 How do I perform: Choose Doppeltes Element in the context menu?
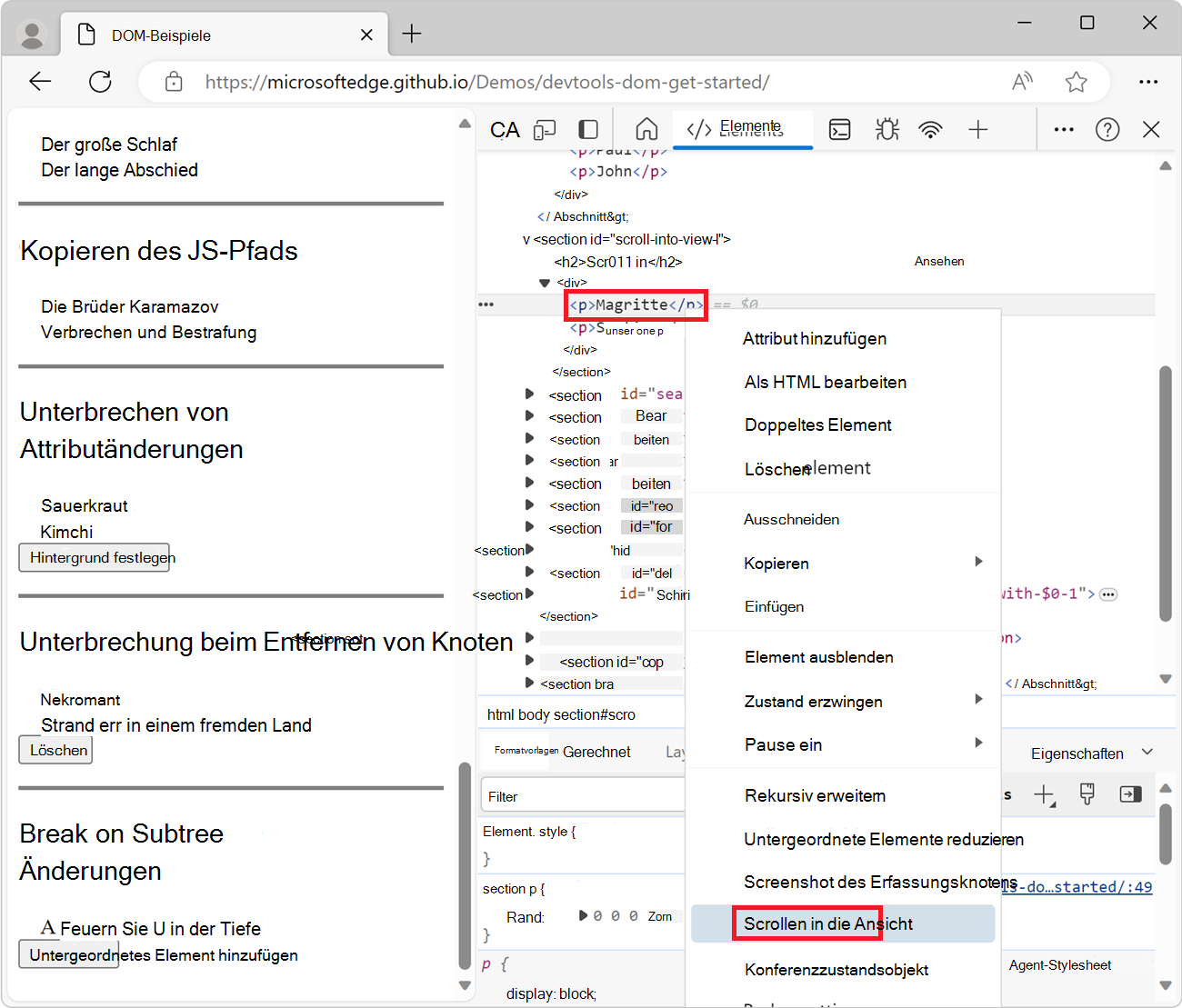pos(818,424)
